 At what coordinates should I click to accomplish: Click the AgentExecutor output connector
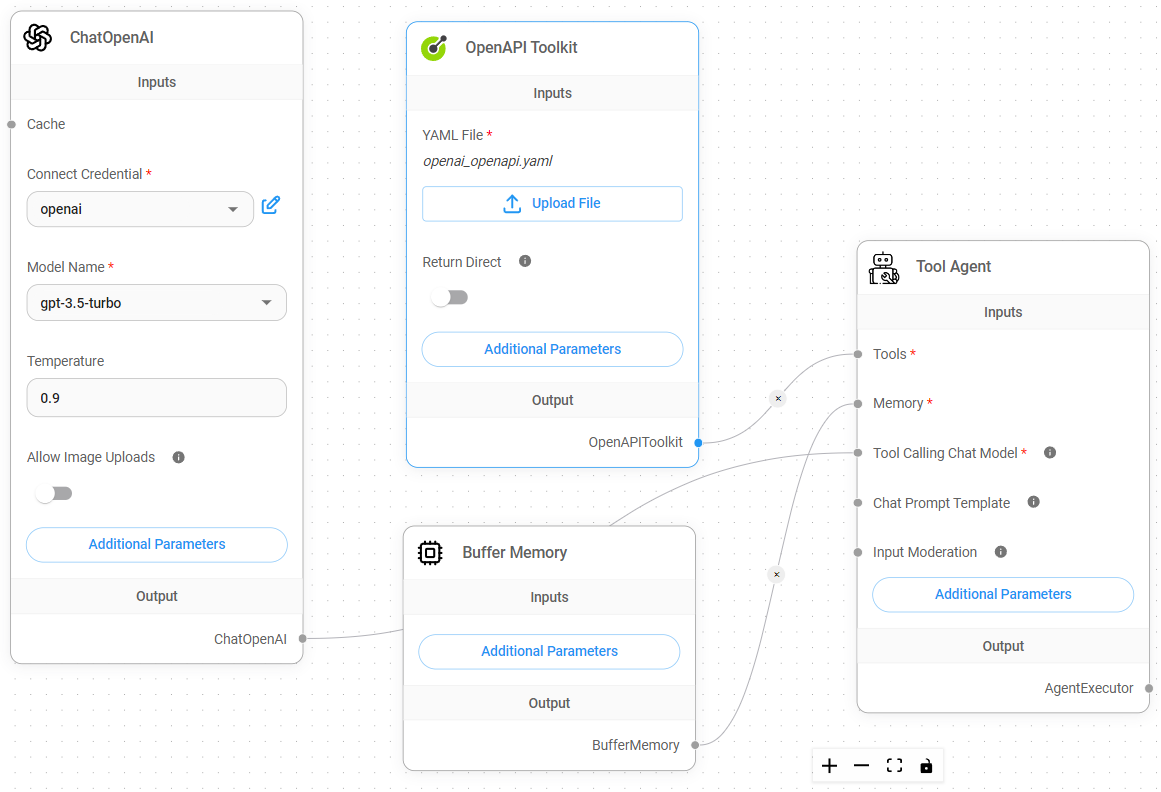click(1149, 688)
